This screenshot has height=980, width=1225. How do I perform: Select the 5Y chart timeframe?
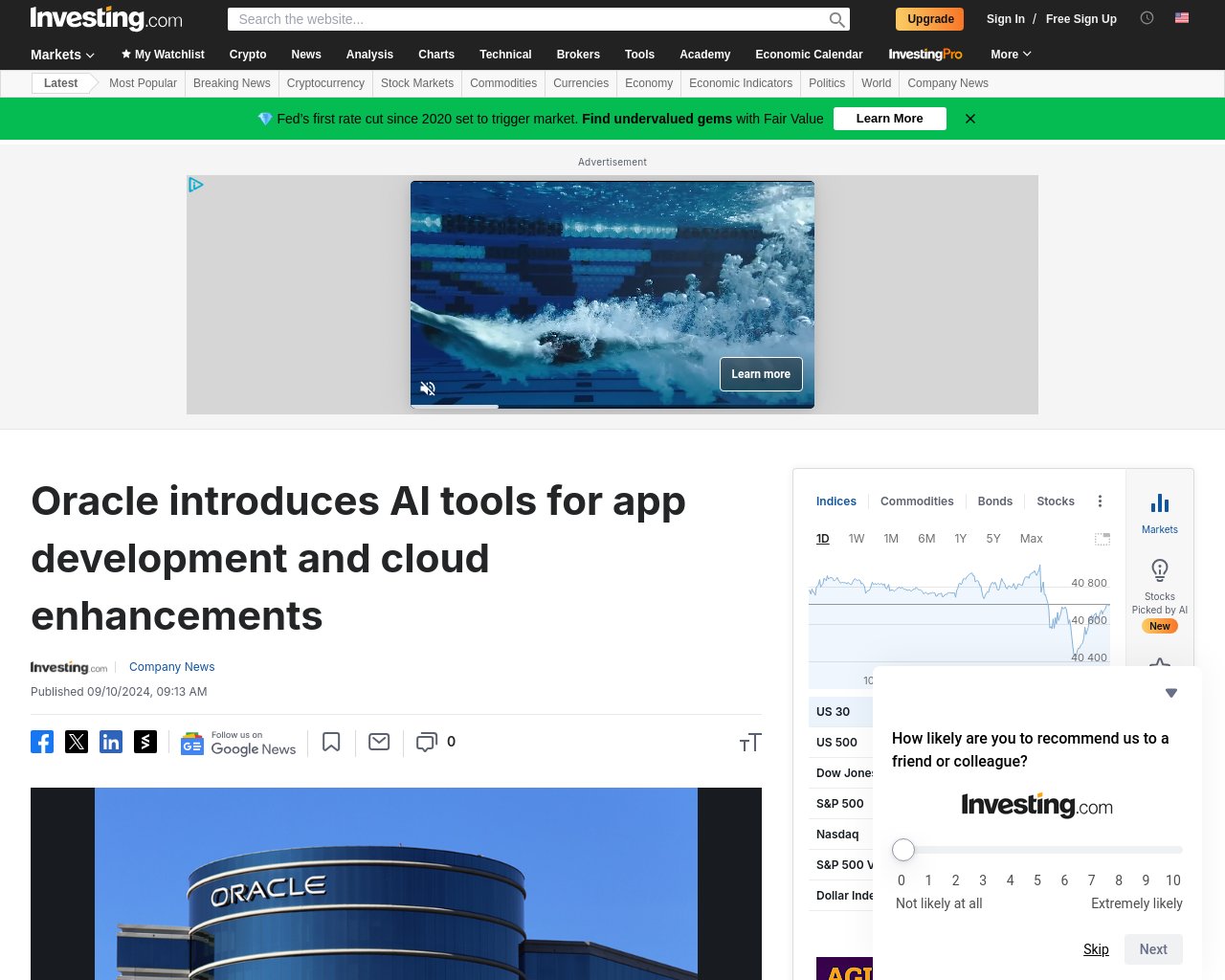[993, 539]
